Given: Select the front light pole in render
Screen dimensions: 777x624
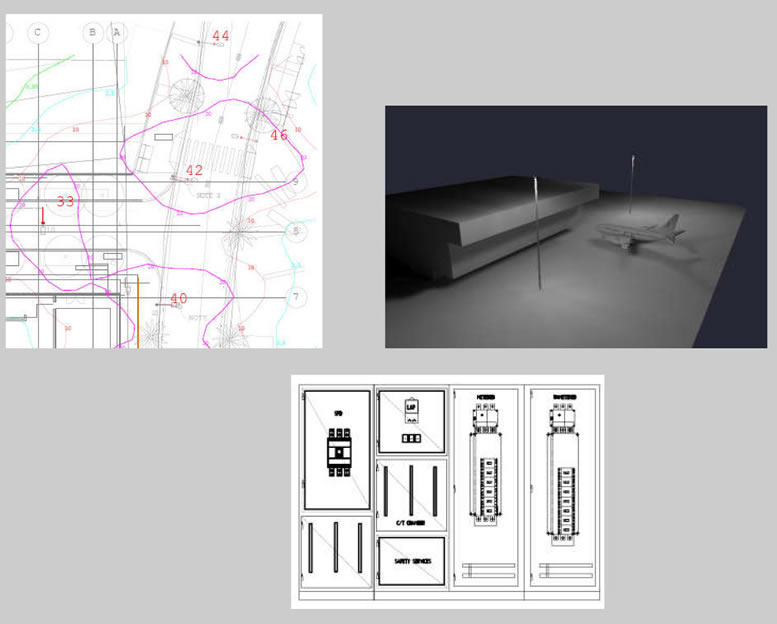Looking at the screenshot, I should pyautogui.click(x=539, y=233).
